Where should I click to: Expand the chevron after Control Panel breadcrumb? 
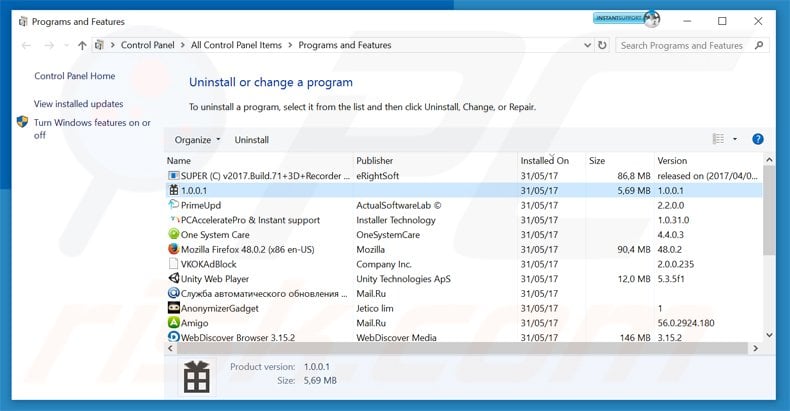tap(182, 45)
